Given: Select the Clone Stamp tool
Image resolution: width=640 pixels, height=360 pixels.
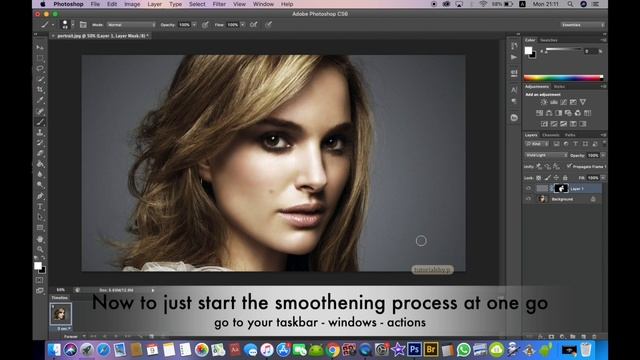Looking at the screenshot, I should click(40, 132).
